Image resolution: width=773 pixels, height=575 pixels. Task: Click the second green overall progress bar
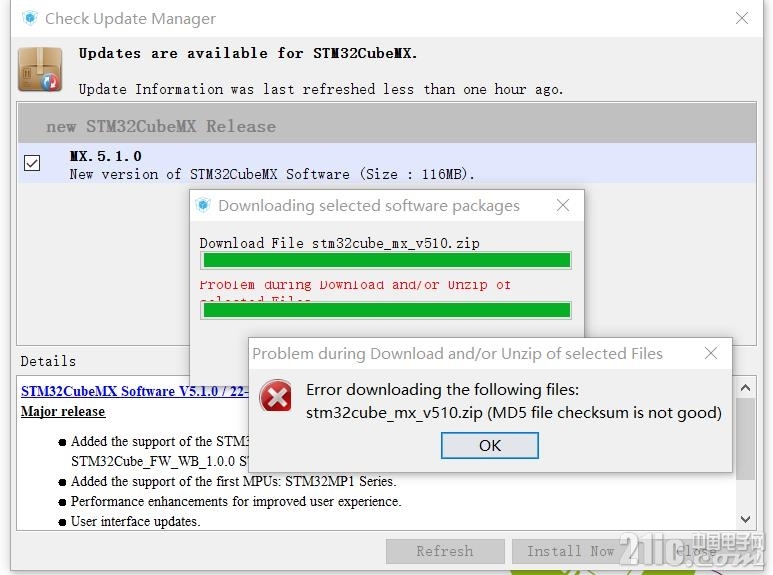pyautogui.click(x=386, y=310)
